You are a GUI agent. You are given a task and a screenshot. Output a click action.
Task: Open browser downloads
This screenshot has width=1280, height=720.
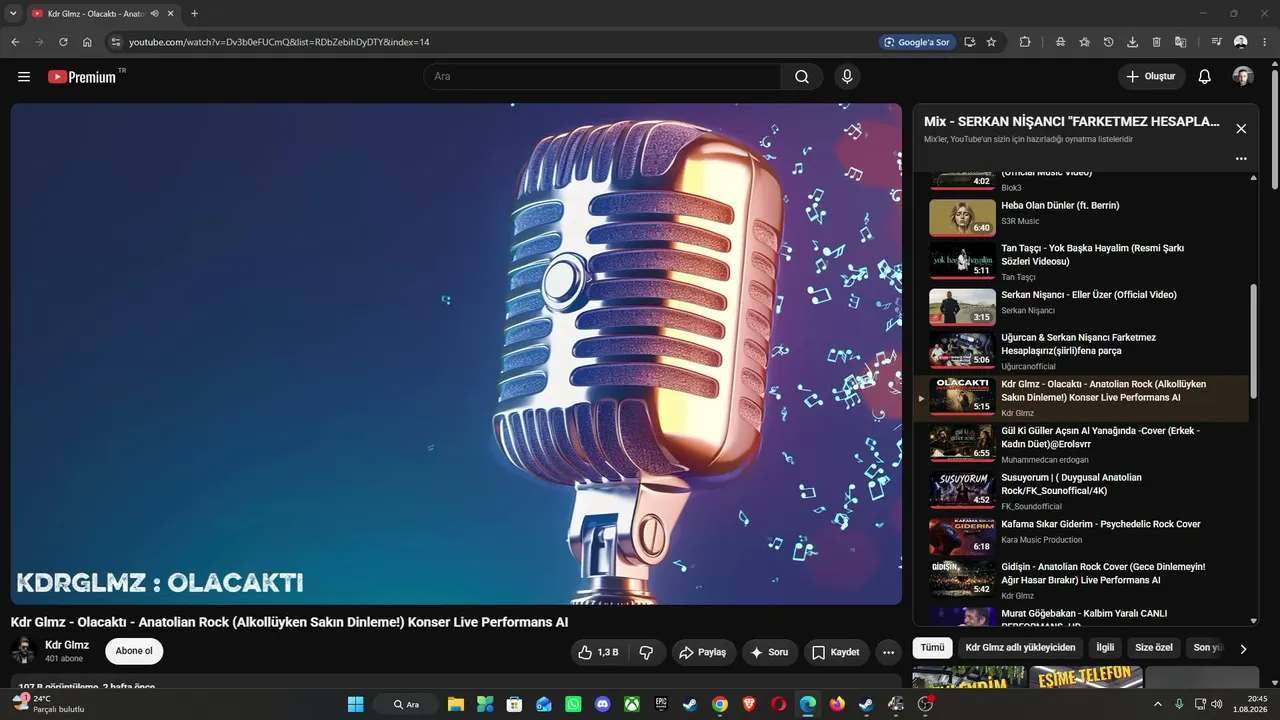pyautogui.click(x=1132, y=42)
